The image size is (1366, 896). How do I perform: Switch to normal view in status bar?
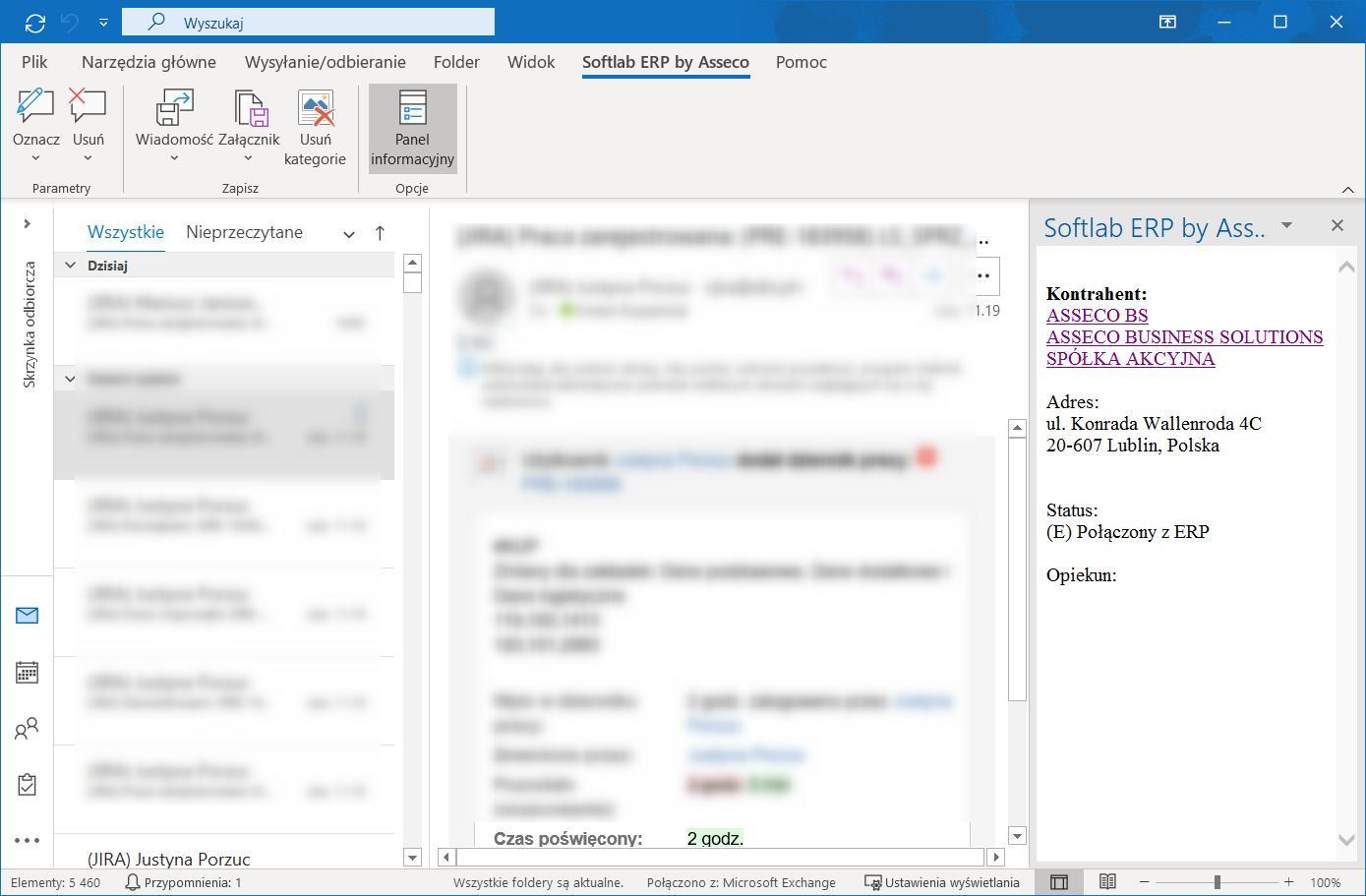pos(1059,882)
